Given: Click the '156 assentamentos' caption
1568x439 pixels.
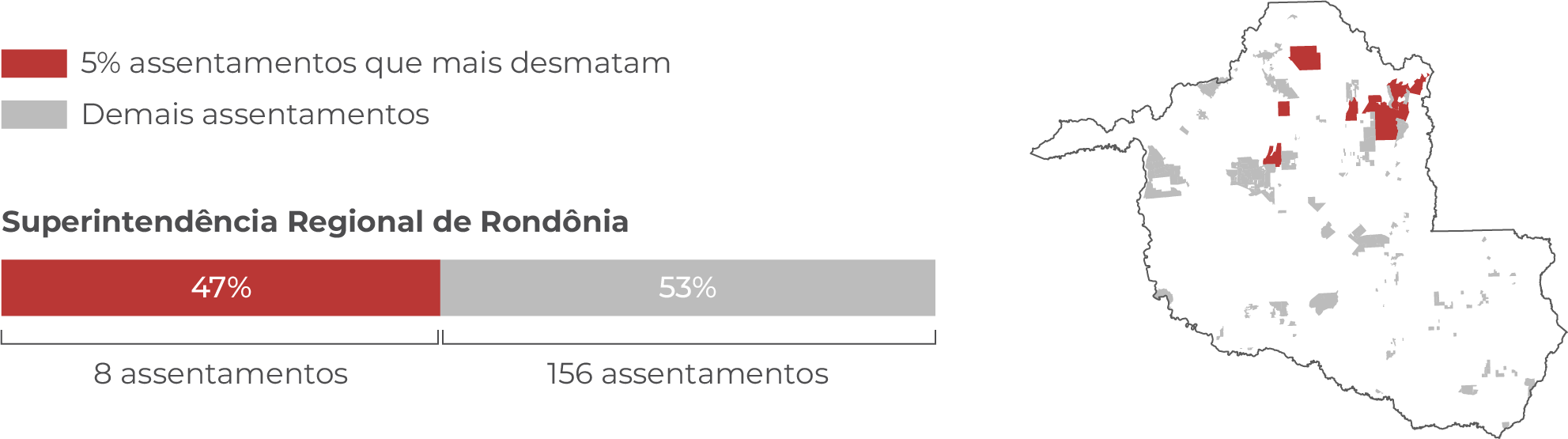Looking at the screenshot, I should (688, 374).
